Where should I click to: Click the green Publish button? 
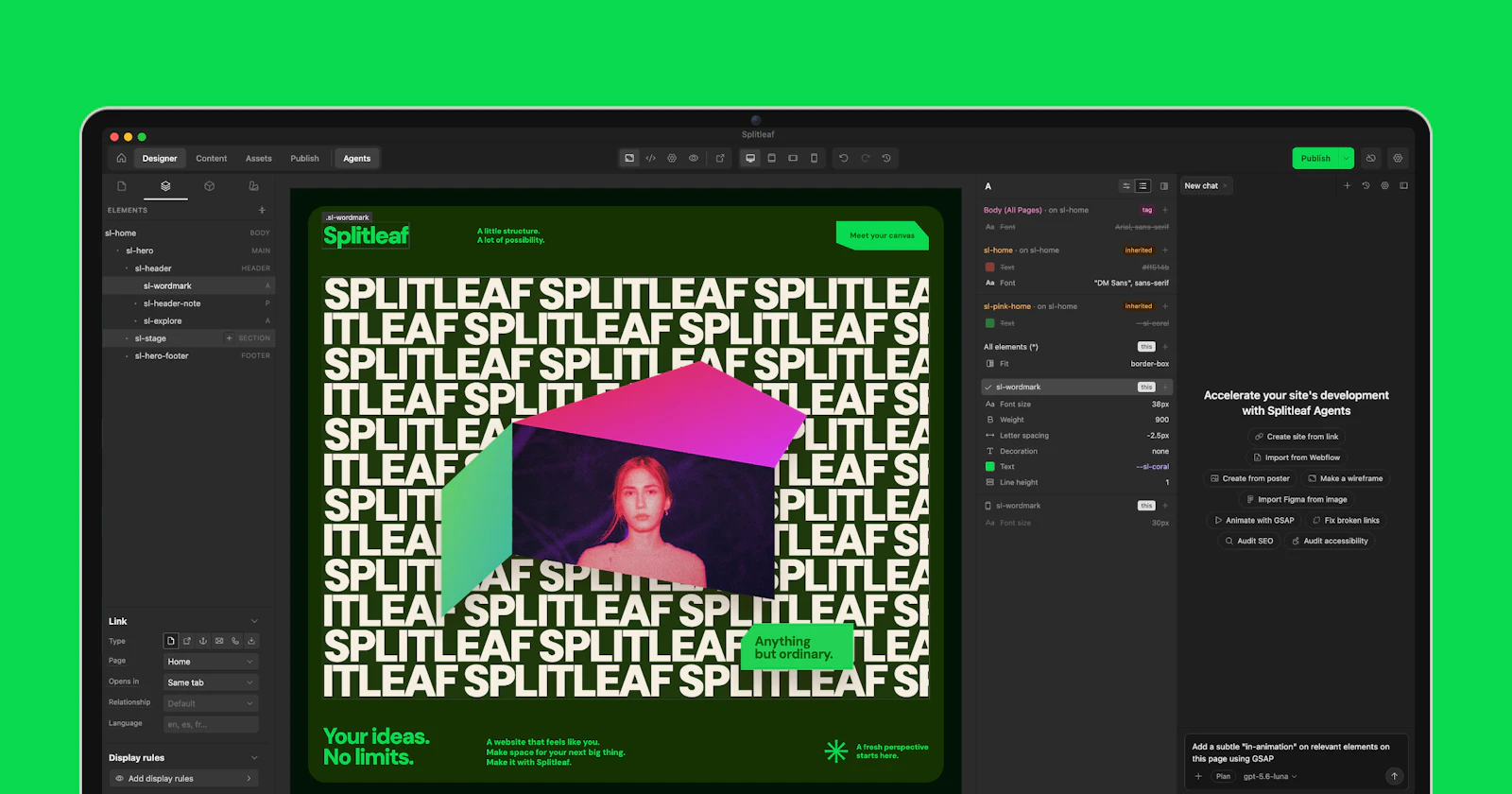[1315, 159]
